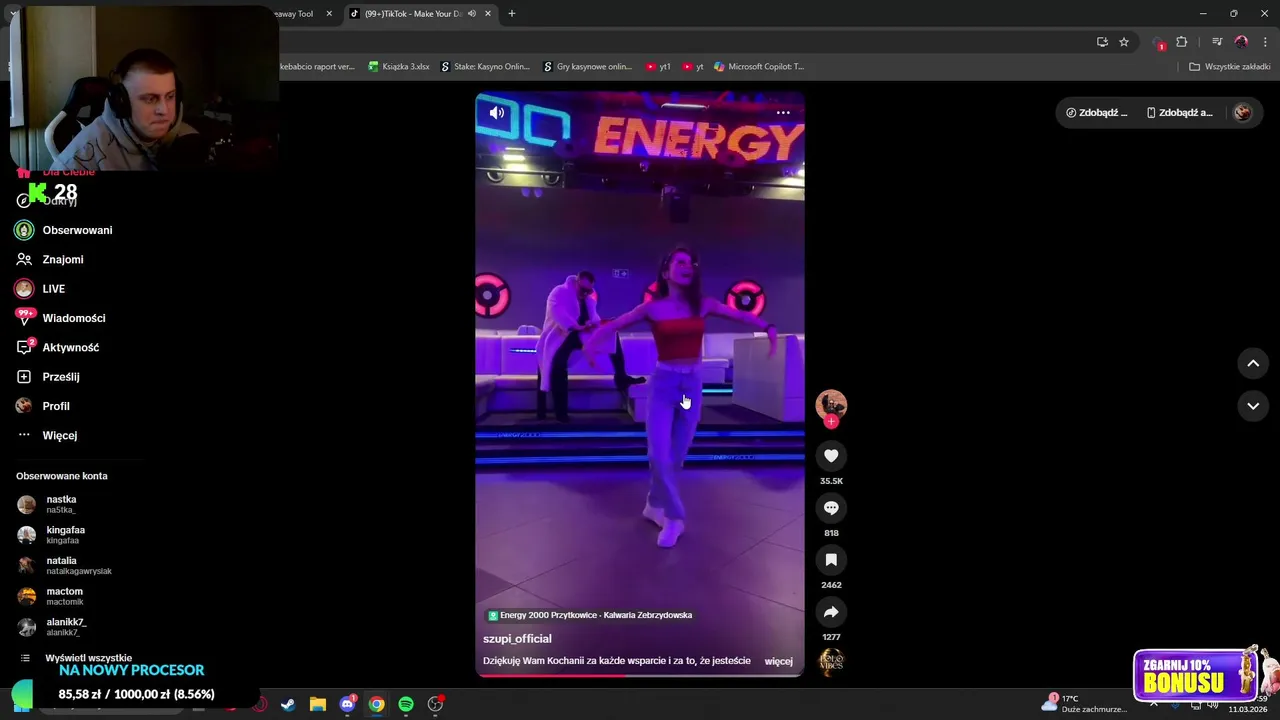Open Steam from the taskbar
The image size is (1280, 720).
pyautogui.click(x=288, y=705)
